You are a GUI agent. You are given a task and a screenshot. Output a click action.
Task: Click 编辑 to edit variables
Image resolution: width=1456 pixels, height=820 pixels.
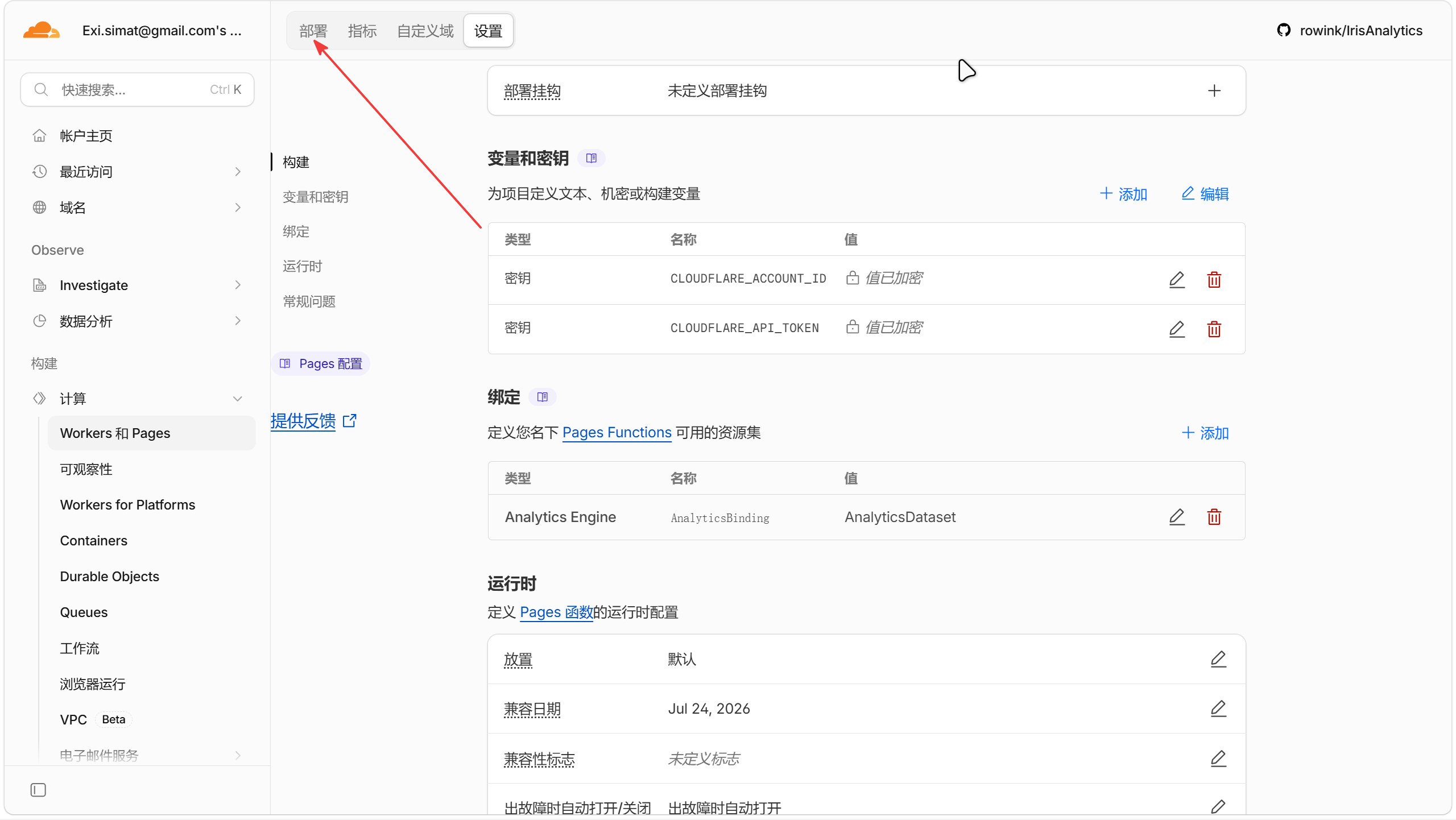click(1205, 194)
